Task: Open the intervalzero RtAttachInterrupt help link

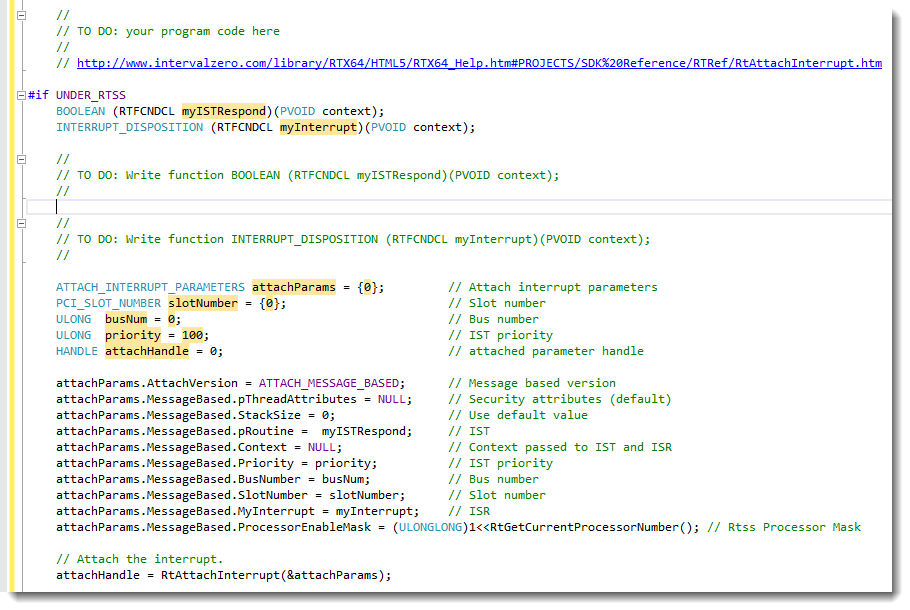Action: click(479, 63)
